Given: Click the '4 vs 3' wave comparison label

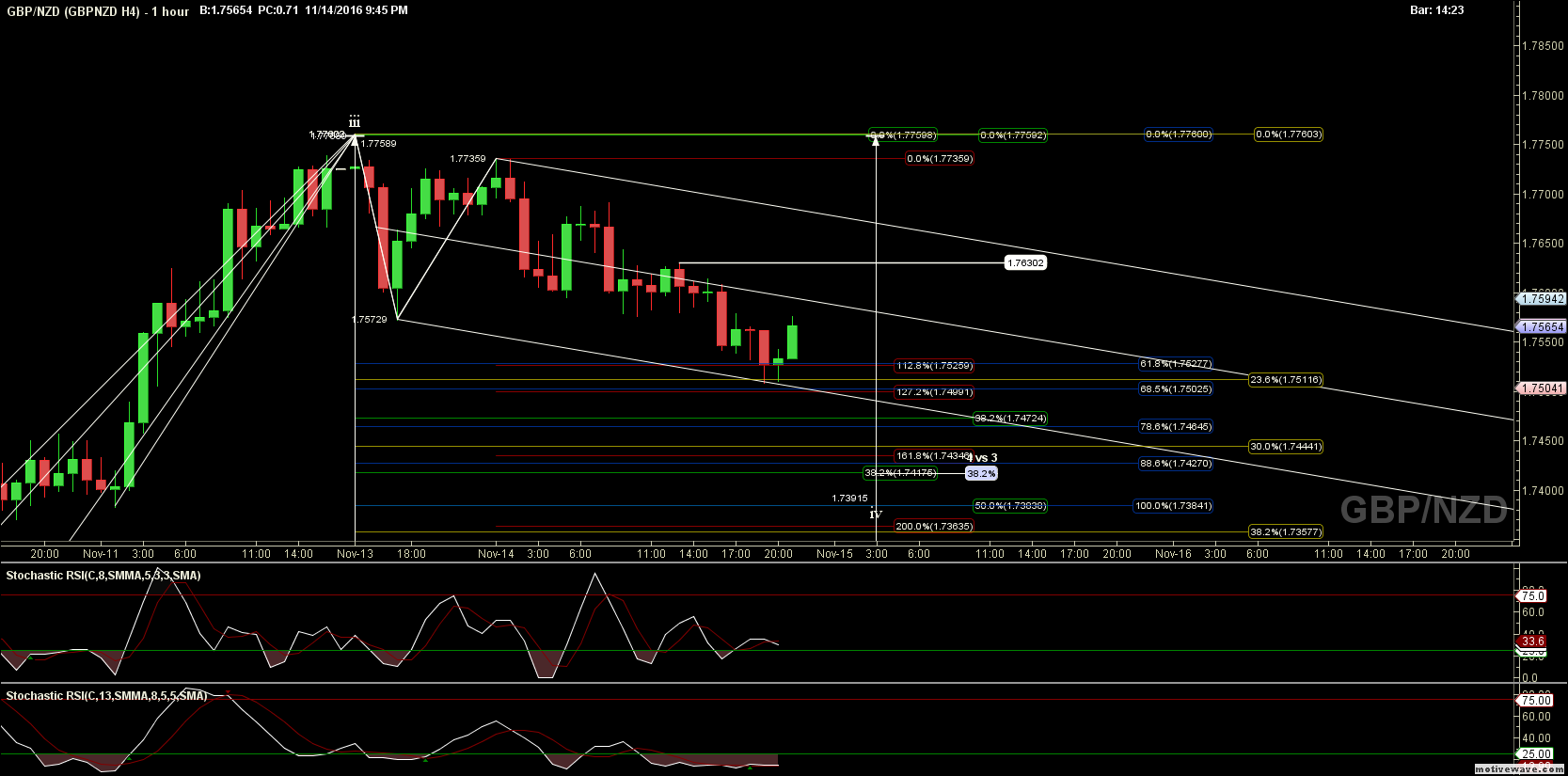Looking at the screenshot, I should tap(983, 458).
